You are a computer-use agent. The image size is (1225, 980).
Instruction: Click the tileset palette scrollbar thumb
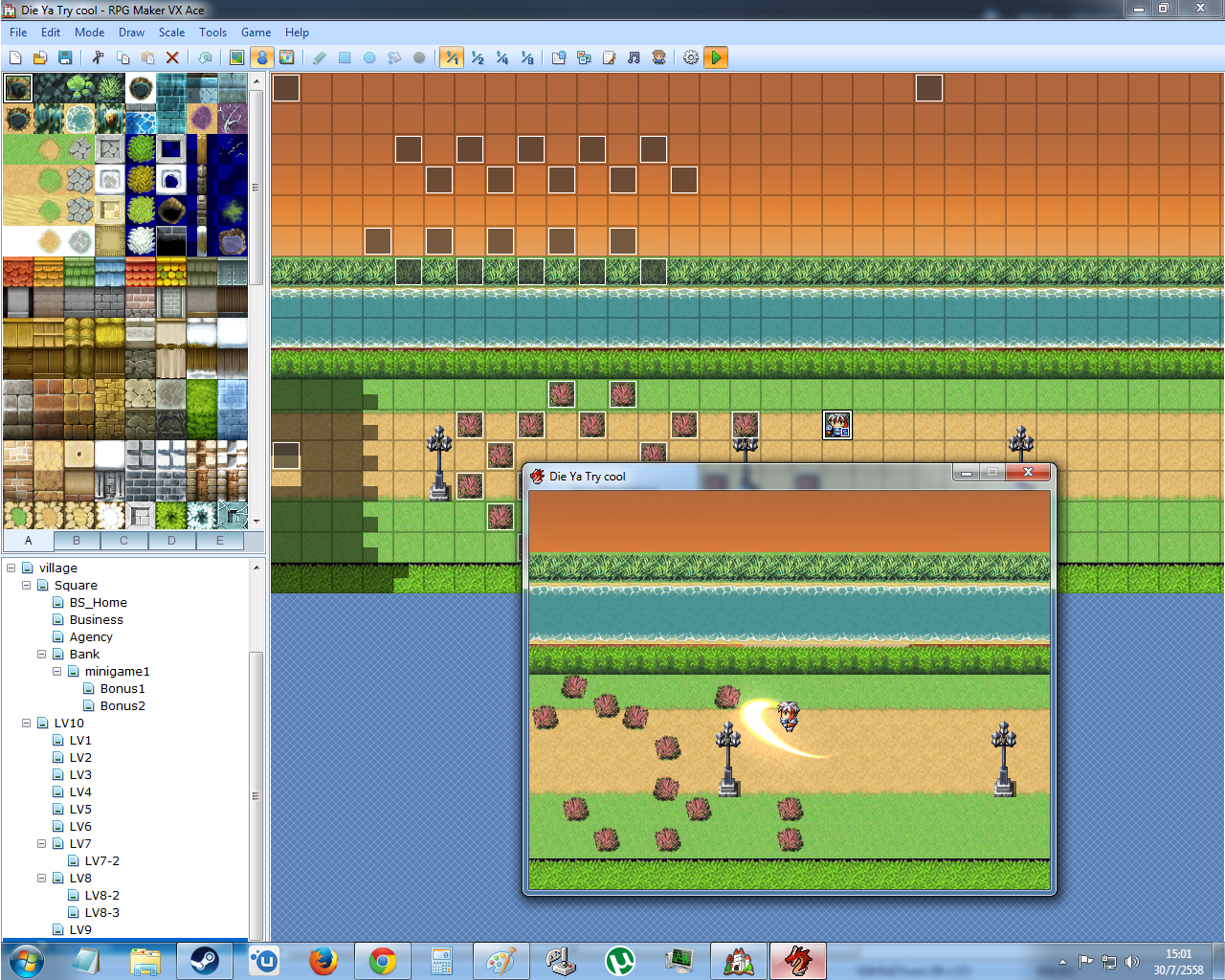(256, 188)
